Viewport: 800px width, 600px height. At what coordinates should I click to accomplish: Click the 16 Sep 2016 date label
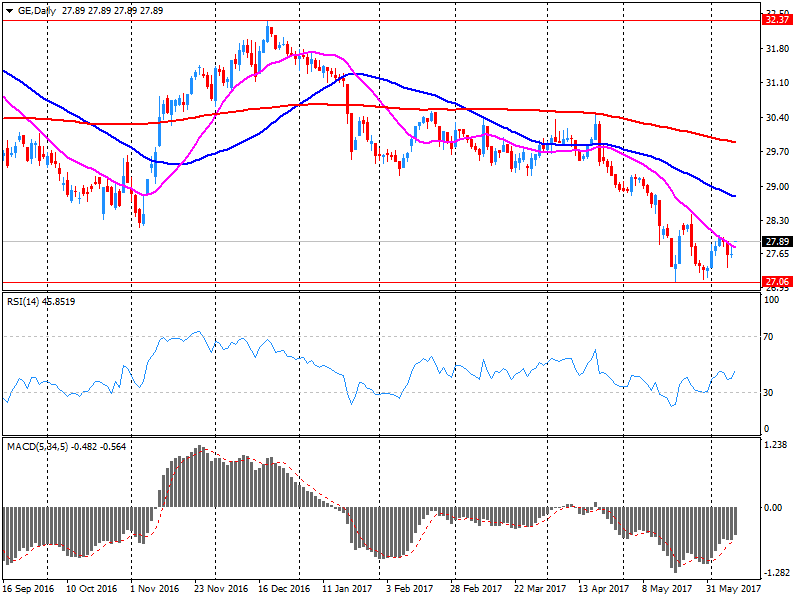(x=29, y=589)
